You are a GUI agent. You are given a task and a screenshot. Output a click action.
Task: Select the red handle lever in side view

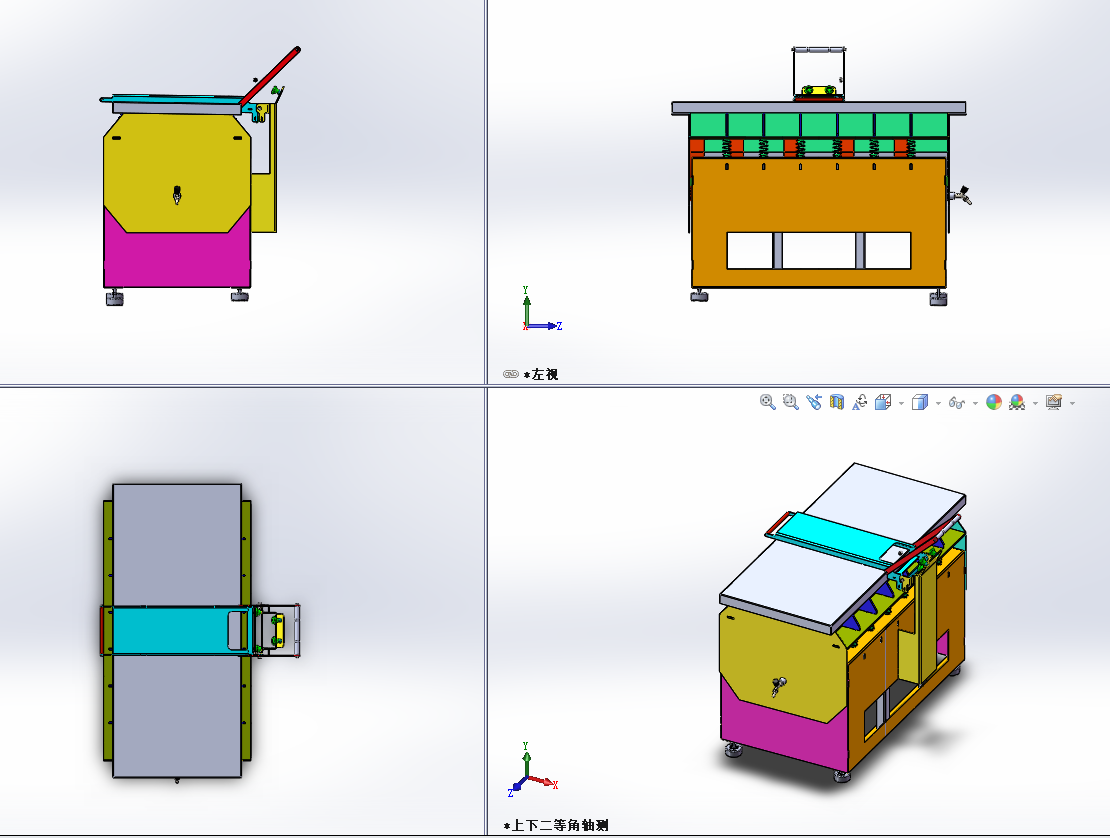[x=271, y=76]
